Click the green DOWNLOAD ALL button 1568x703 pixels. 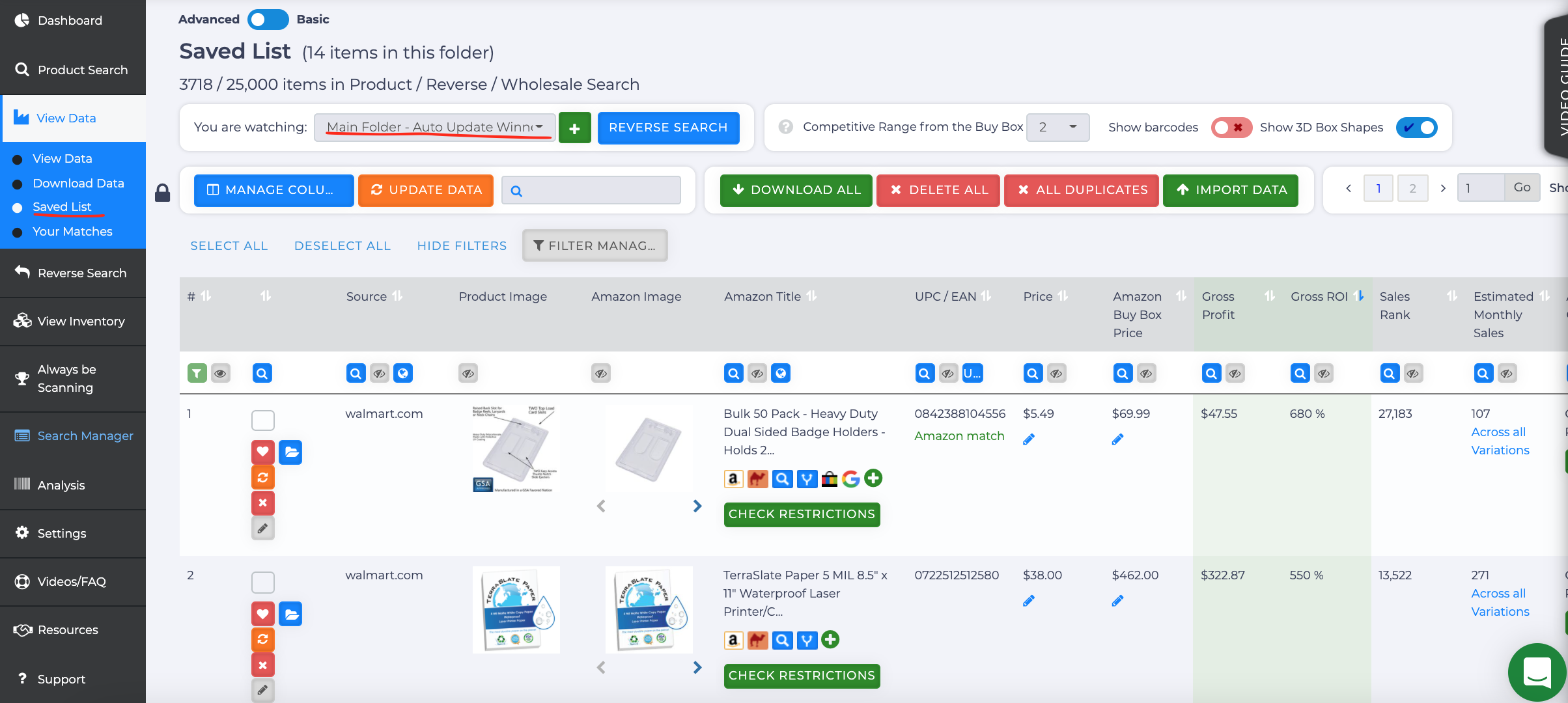[x=796, y=190]
